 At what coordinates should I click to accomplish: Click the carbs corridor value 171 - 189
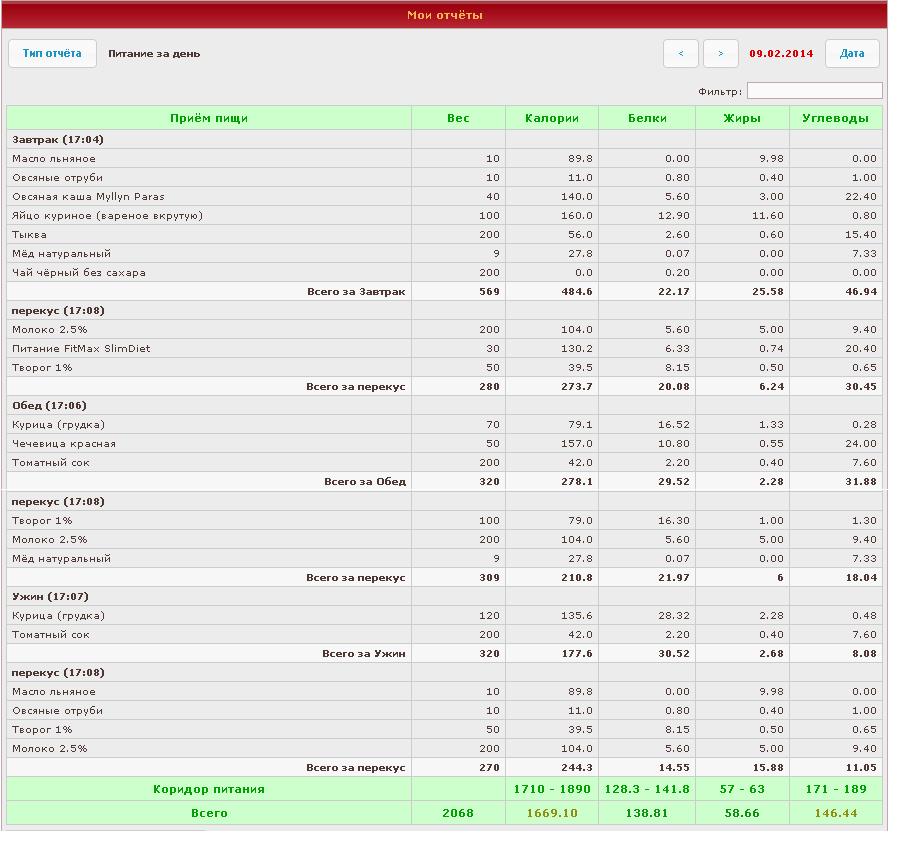point(835,789)
